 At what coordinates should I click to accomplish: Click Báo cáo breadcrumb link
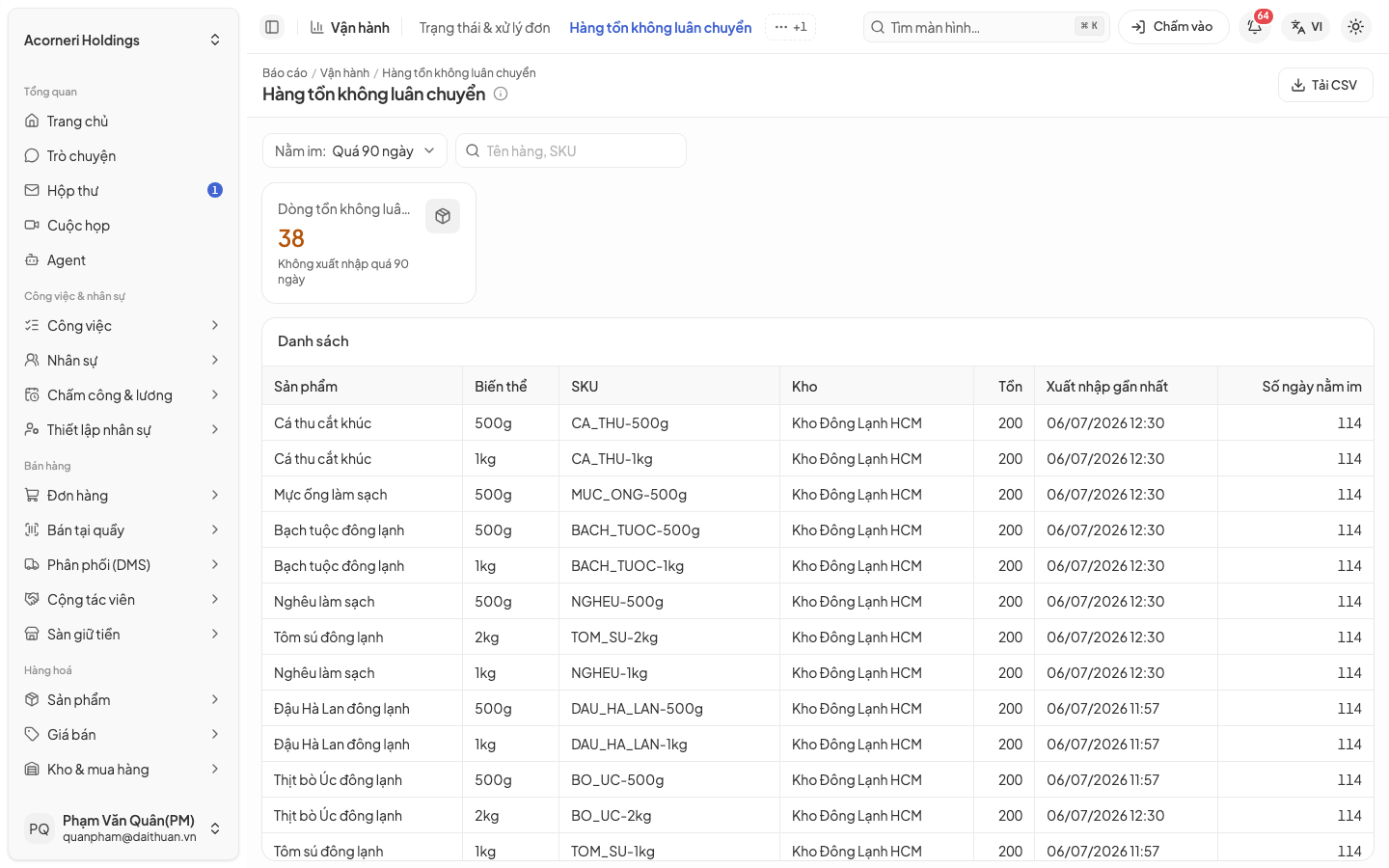point(285,73)
